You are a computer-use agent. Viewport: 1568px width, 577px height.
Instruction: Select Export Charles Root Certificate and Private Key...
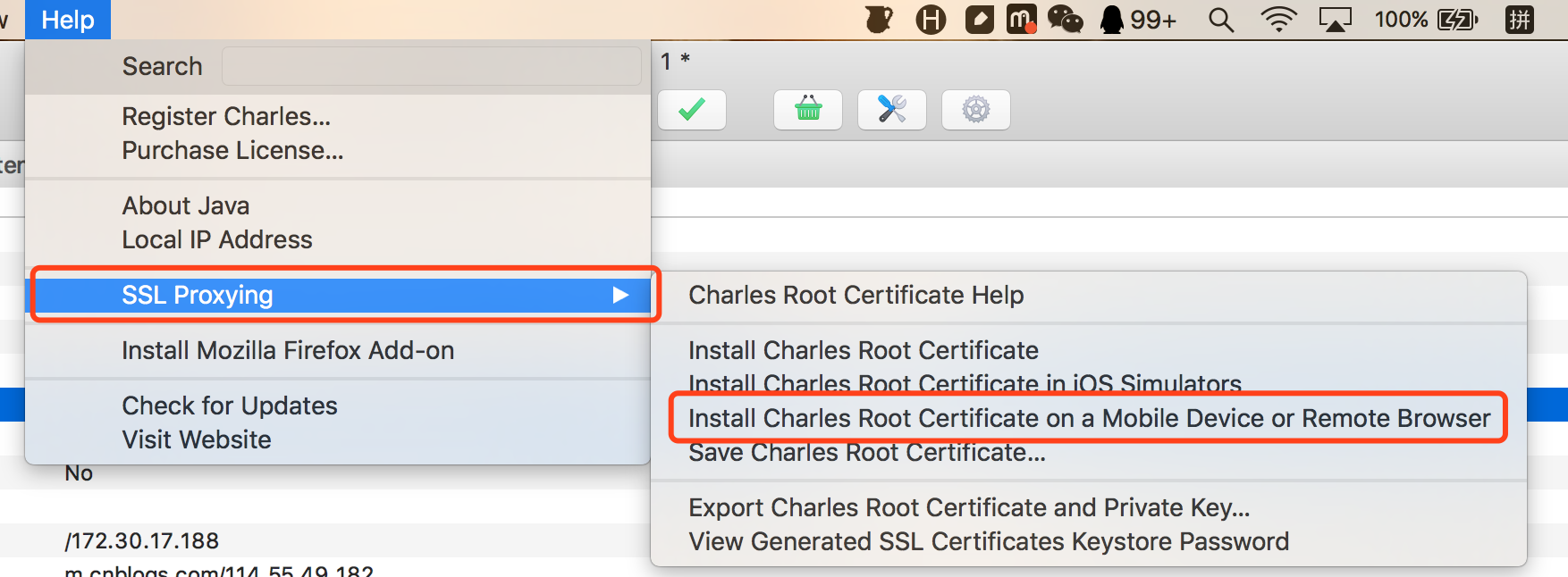coord(1089,507)
